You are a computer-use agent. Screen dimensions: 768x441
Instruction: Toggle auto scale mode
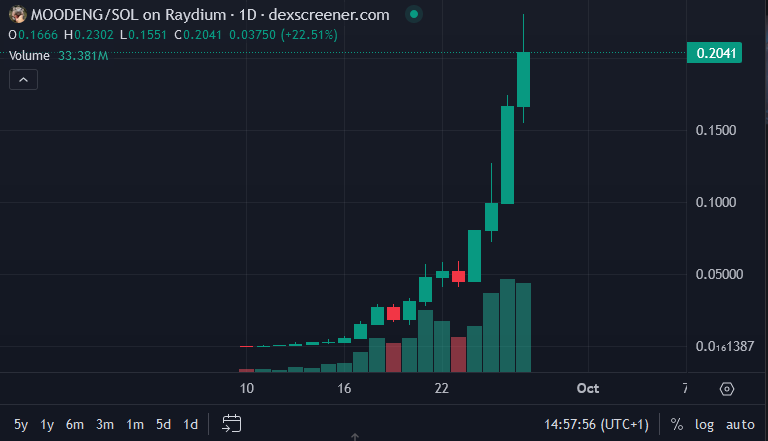point(740,424)
